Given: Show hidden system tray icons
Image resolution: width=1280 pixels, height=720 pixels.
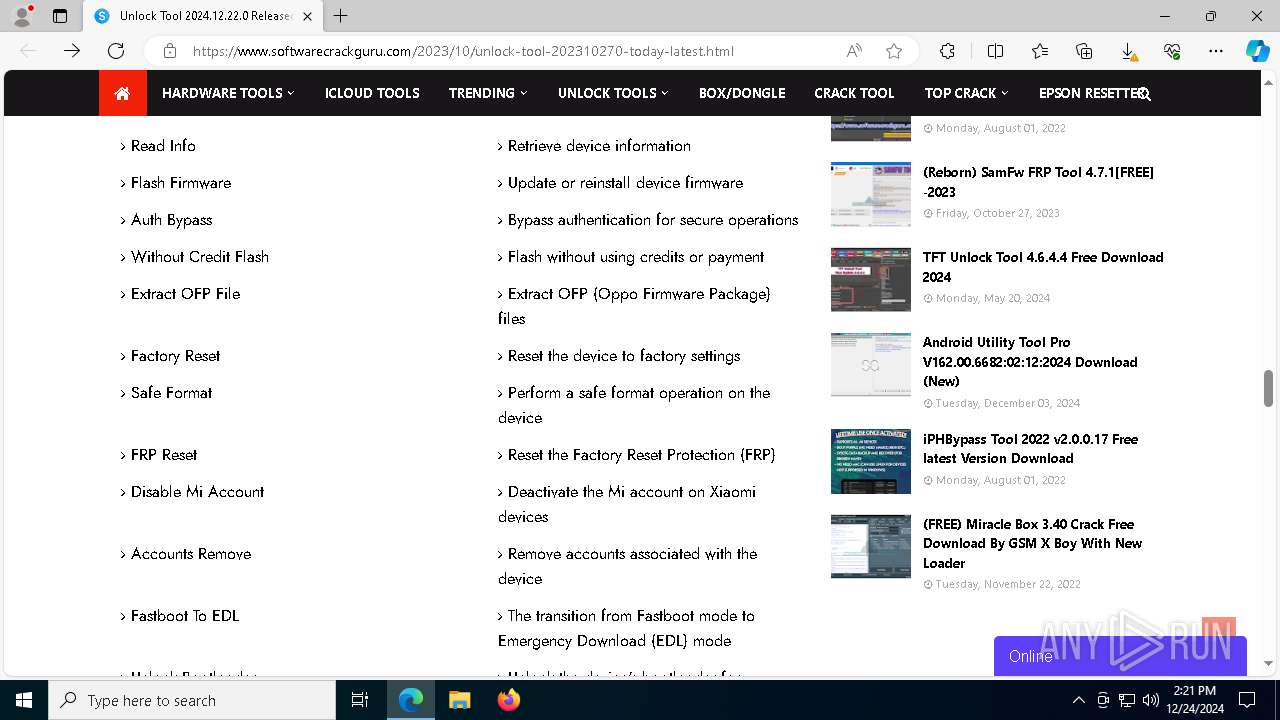Looking at the screenshot, I should (1078, 700).
